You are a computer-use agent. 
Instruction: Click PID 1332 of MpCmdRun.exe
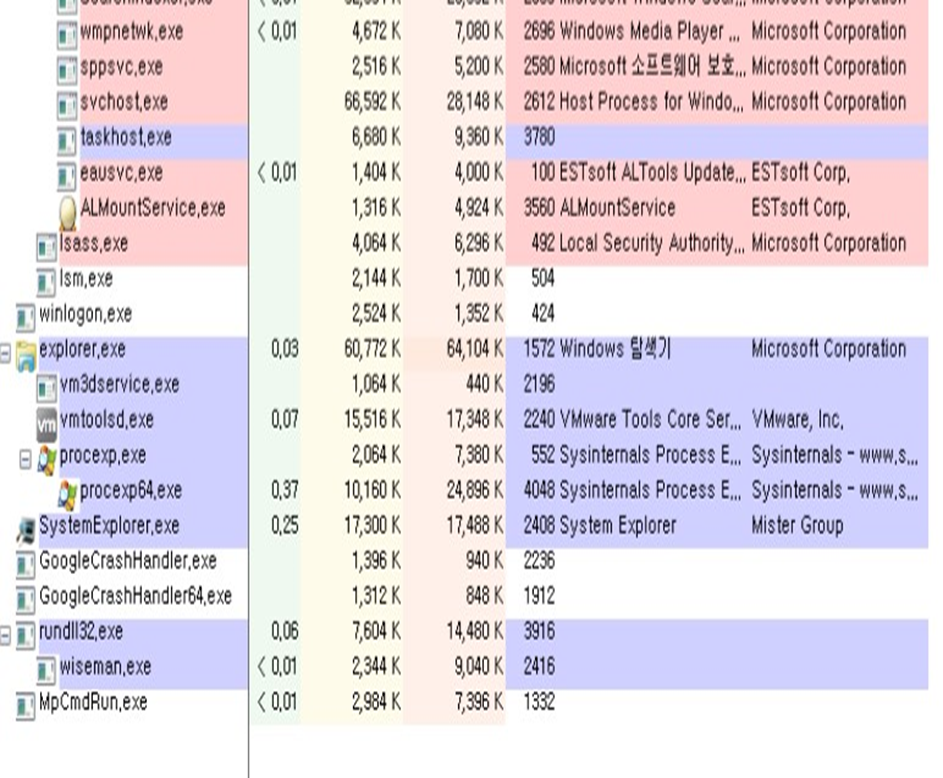(539, 703)
